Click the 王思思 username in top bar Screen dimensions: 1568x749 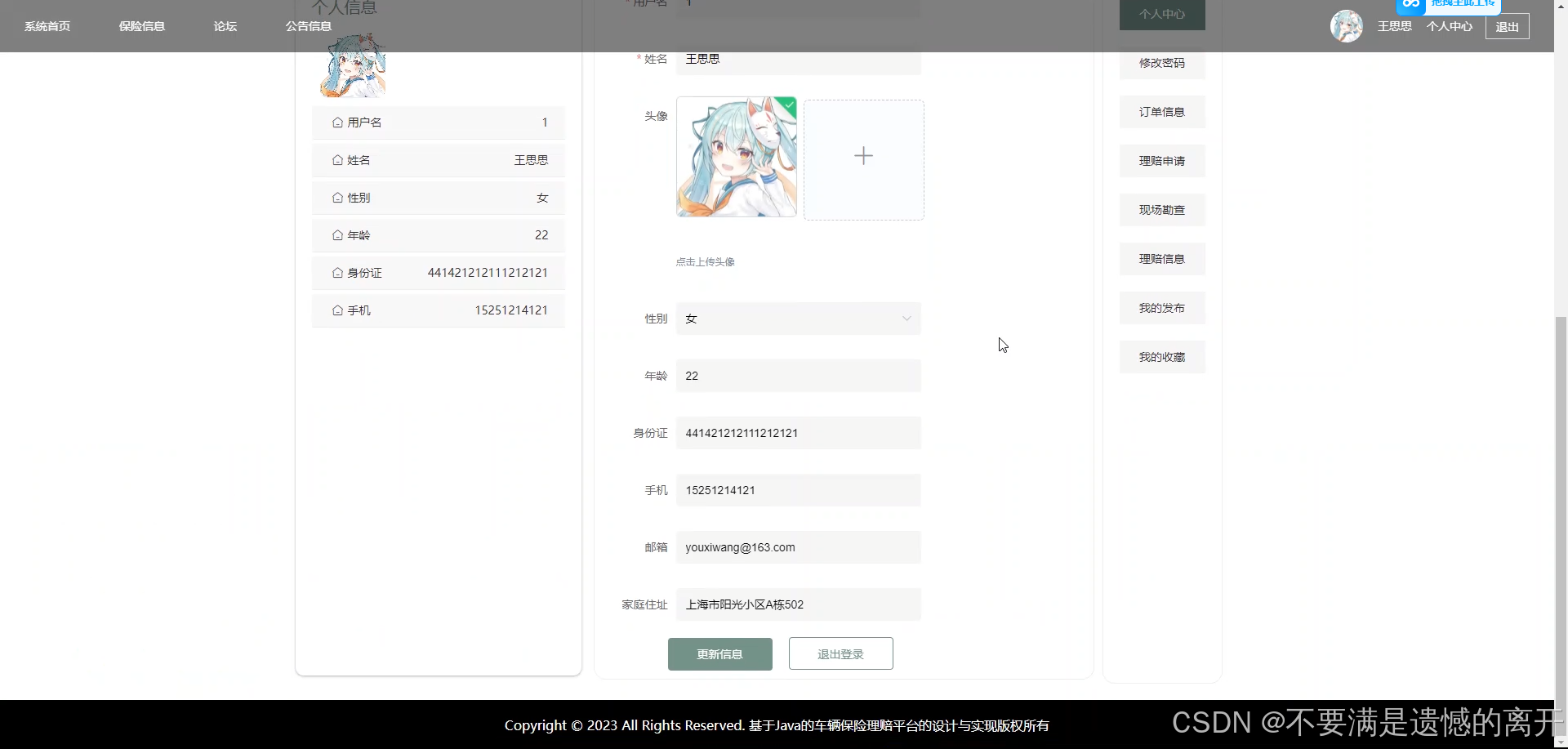point(1395,26)
